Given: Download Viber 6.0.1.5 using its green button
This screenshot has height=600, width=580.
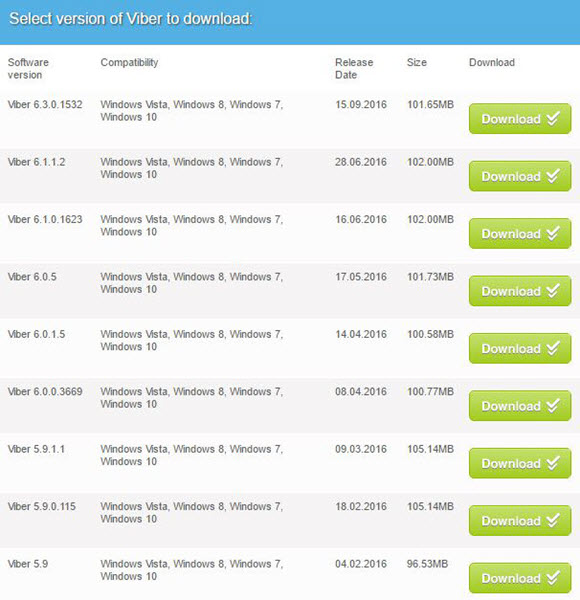Looking at the screenshot, I should [520, 348].
